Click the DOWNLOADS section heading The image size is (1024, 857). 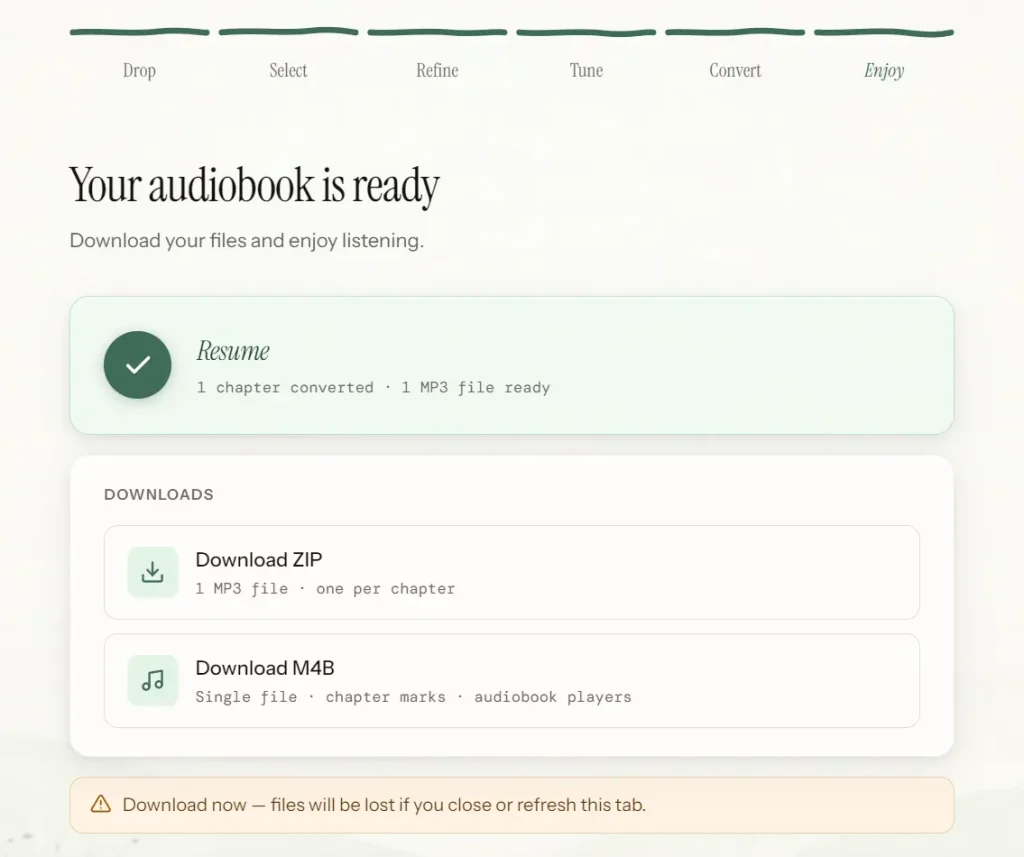pyautogui.click(x=159, y=494)
